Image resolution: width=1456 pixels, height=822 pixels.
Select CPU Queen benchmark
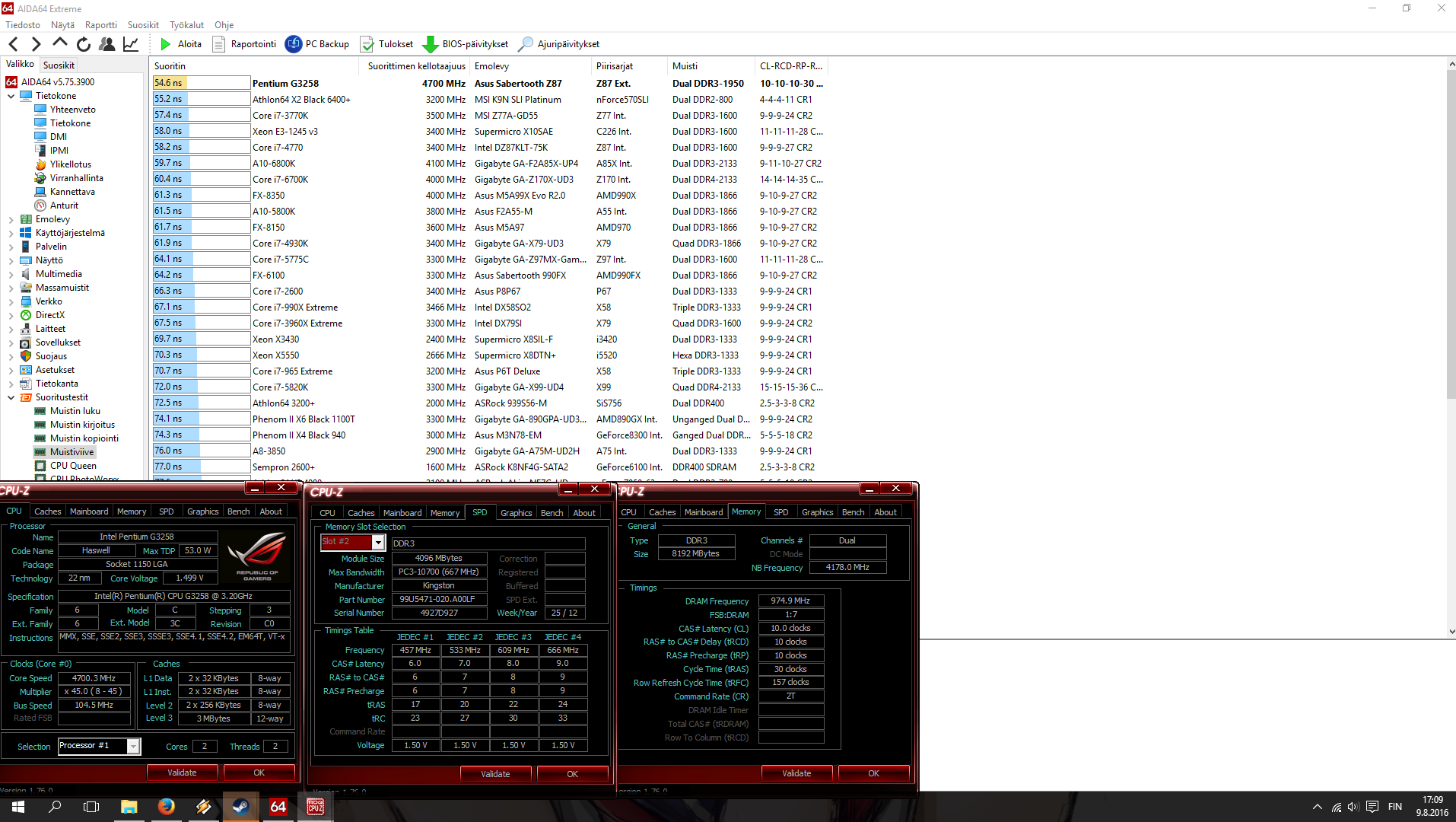73,466
